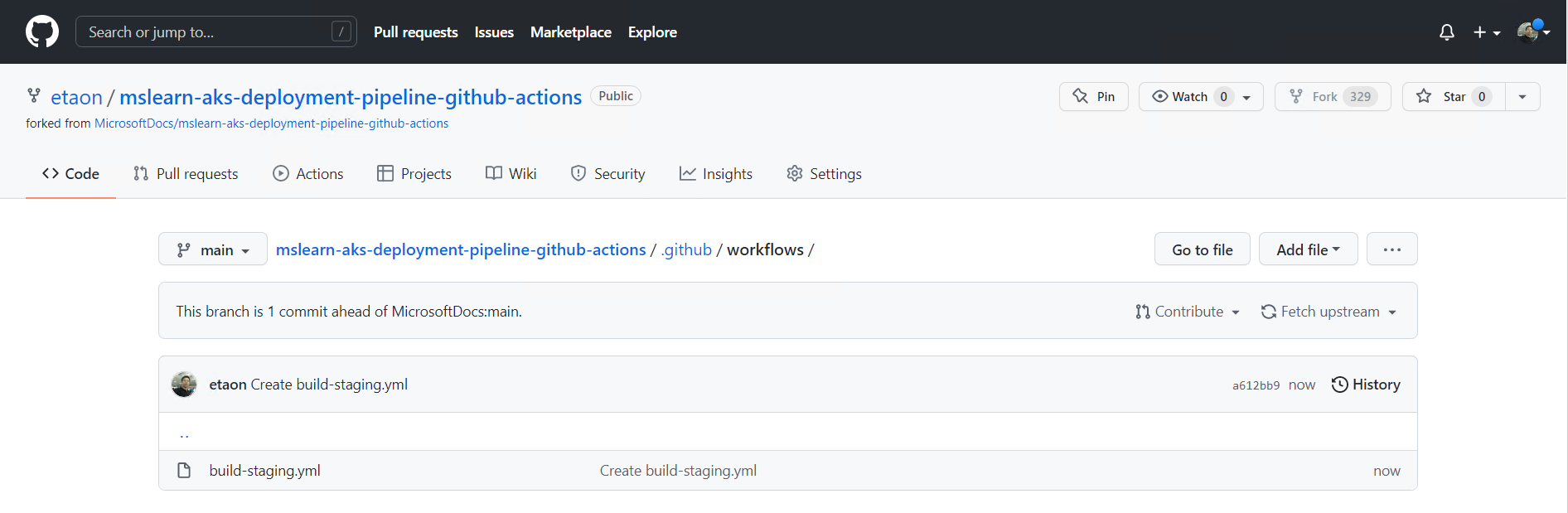Open Marketplace in top navigation
Image resolution: width=1568 pixels, height=513 pixels.
coord(571,32)
